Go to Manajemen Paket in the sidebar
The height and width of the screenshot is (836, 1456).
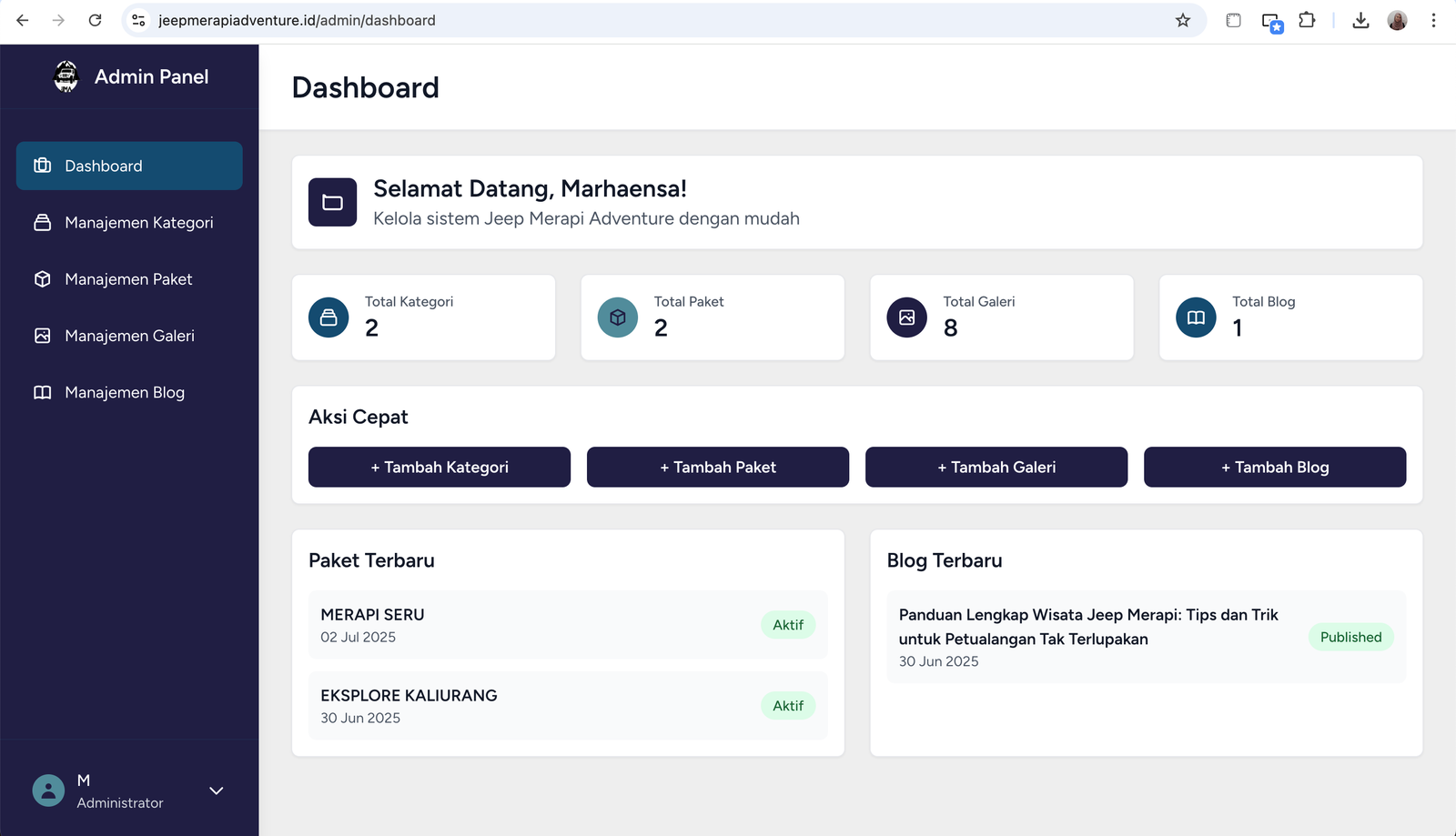click(x=129, y=279)
